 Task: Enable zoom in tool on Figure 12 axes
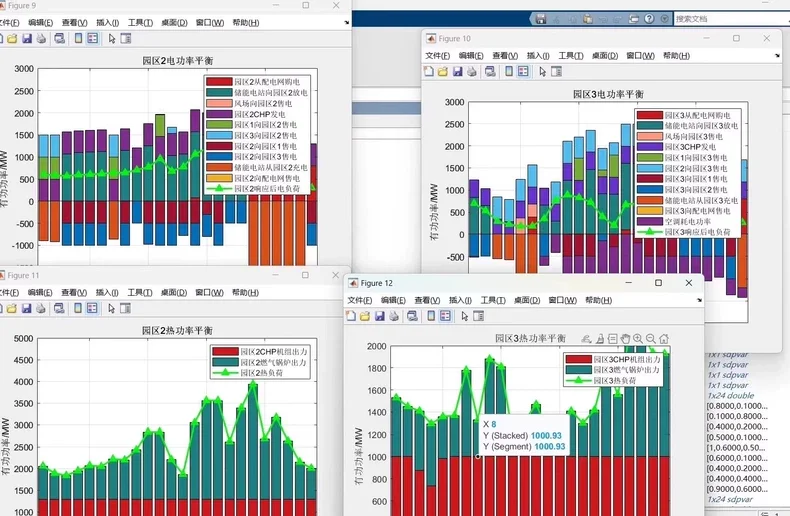tap(638, 339)
